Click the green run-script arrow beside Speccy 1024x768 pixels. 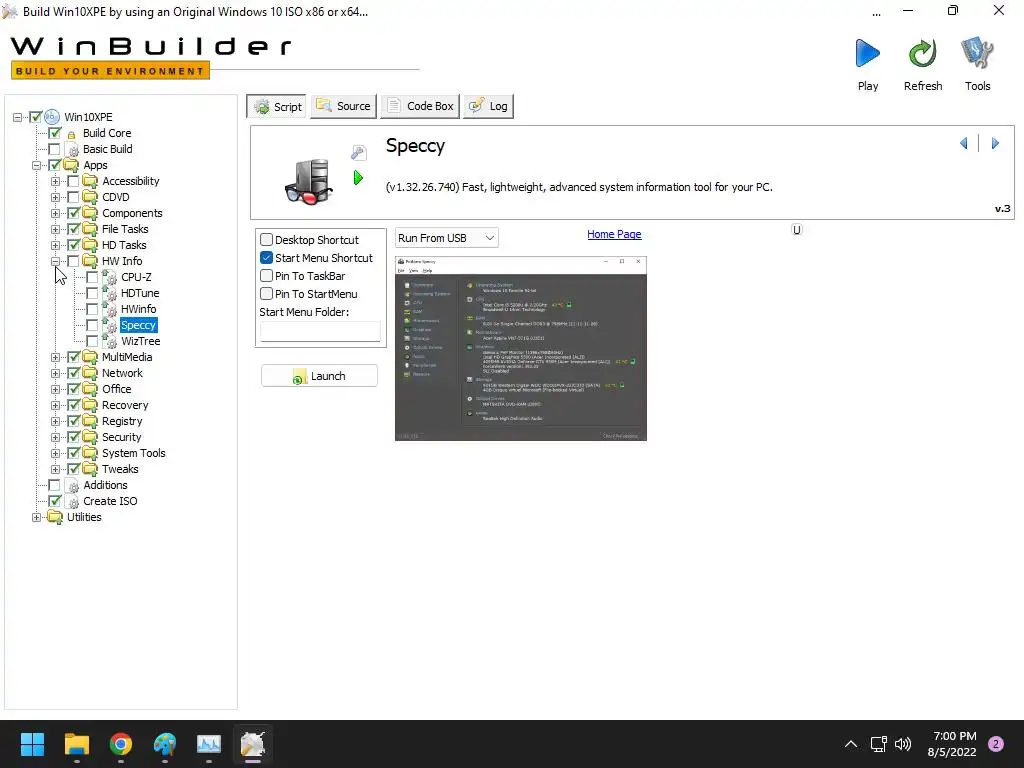coord(358,178)
